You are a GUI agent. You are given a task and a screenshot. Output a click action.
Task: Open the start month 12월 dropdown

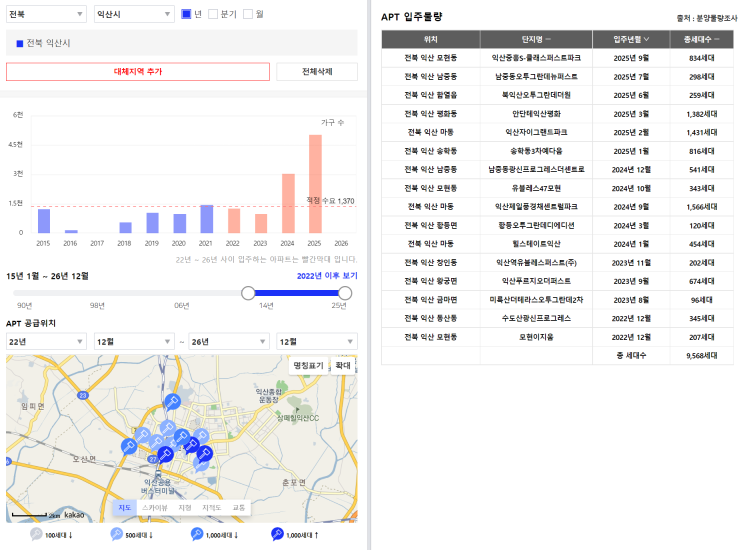point(134,342)
